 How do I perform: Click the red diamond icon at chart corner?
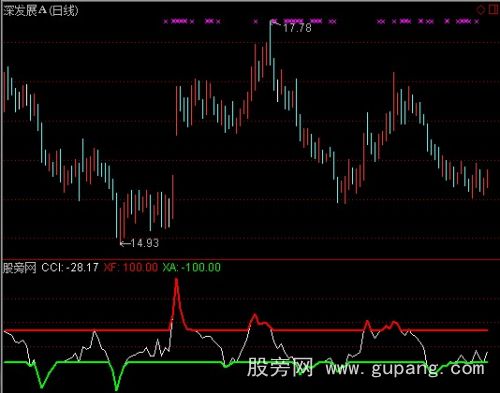pyautogui.click(x=481, y=10)
